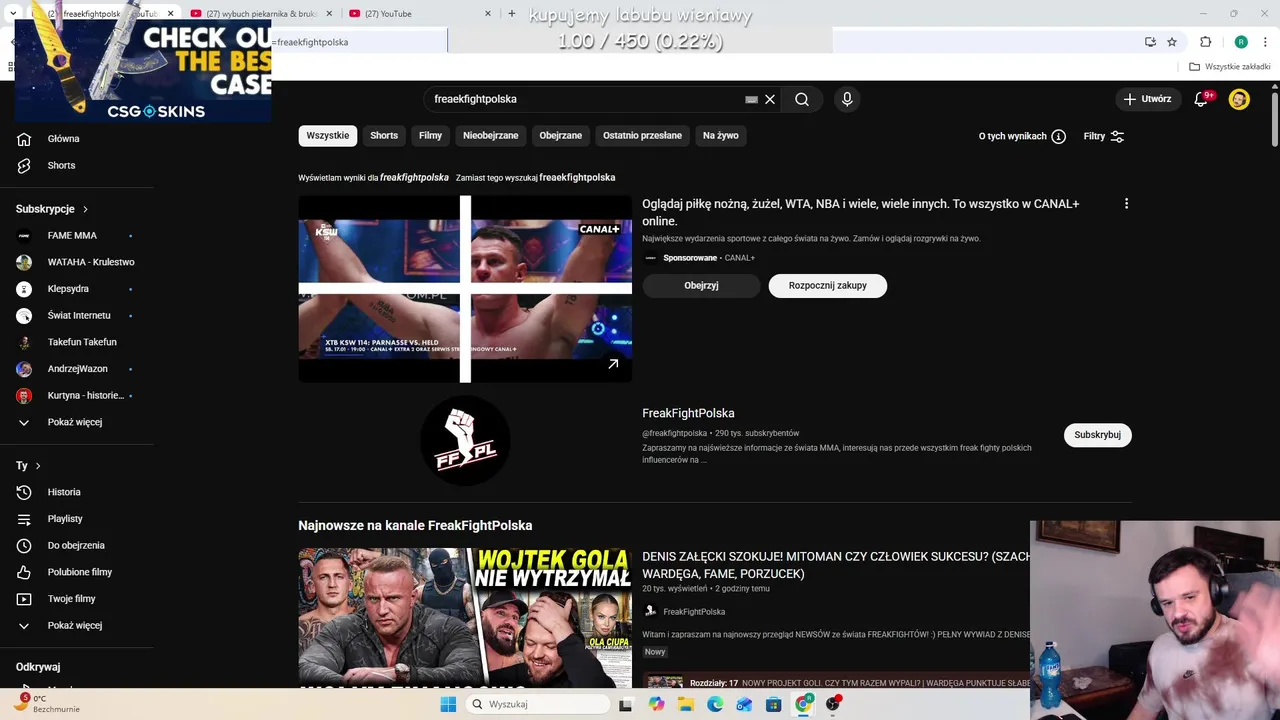Image resolution: width=1280 pixels, height=720 pixels.
Task: Open the Chrome tab search dropdown arrow
Action: [x=12, y=14]
